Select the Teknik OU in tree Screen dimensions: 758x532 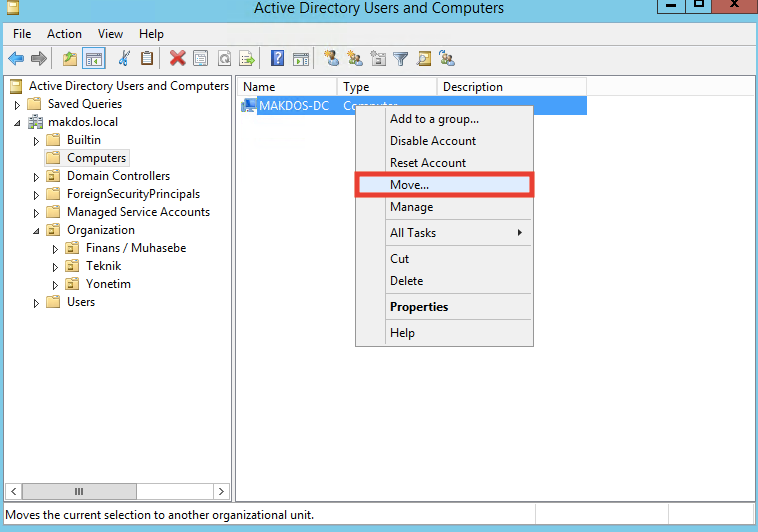click(x=103, y=266)
